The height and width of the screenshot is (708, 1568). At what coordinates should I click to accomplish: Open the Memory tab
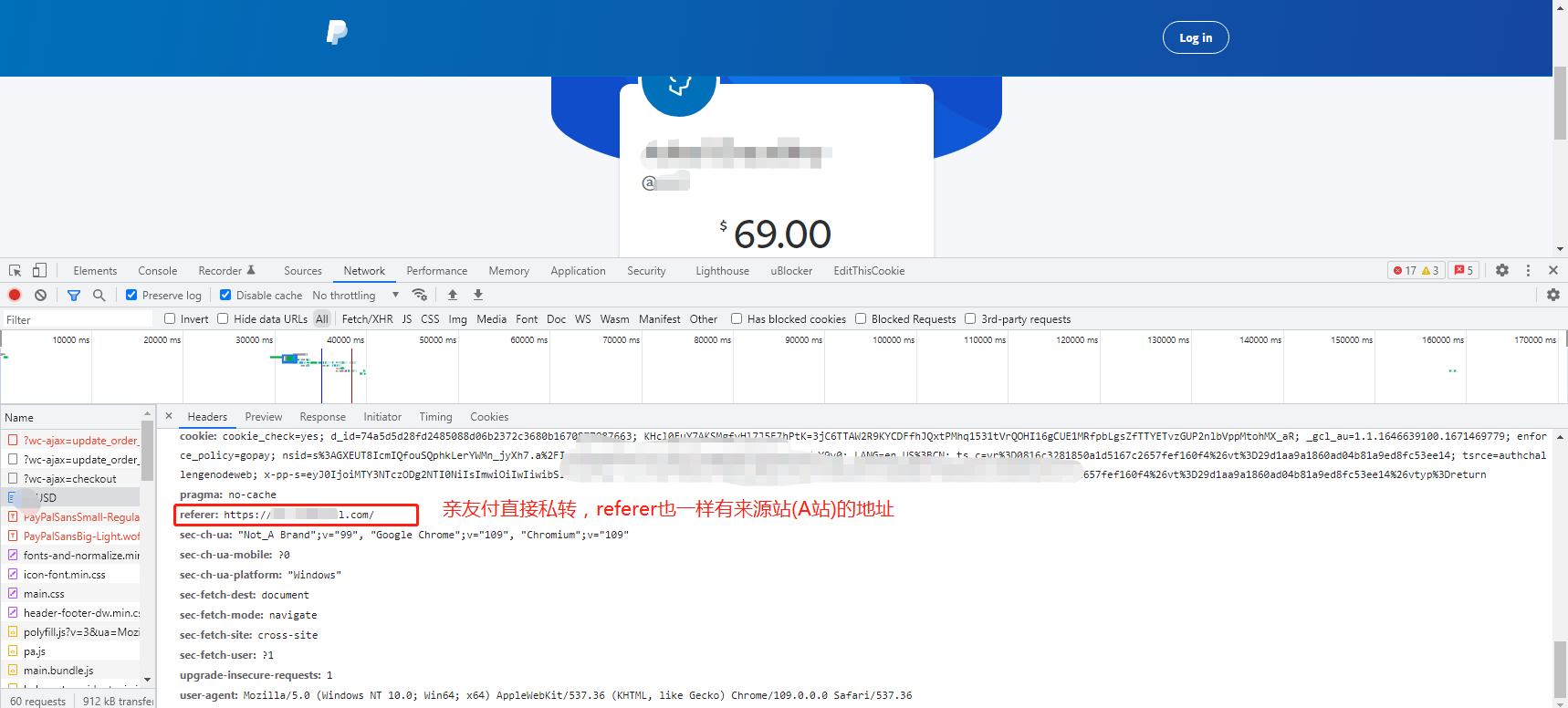pos(509,271)
